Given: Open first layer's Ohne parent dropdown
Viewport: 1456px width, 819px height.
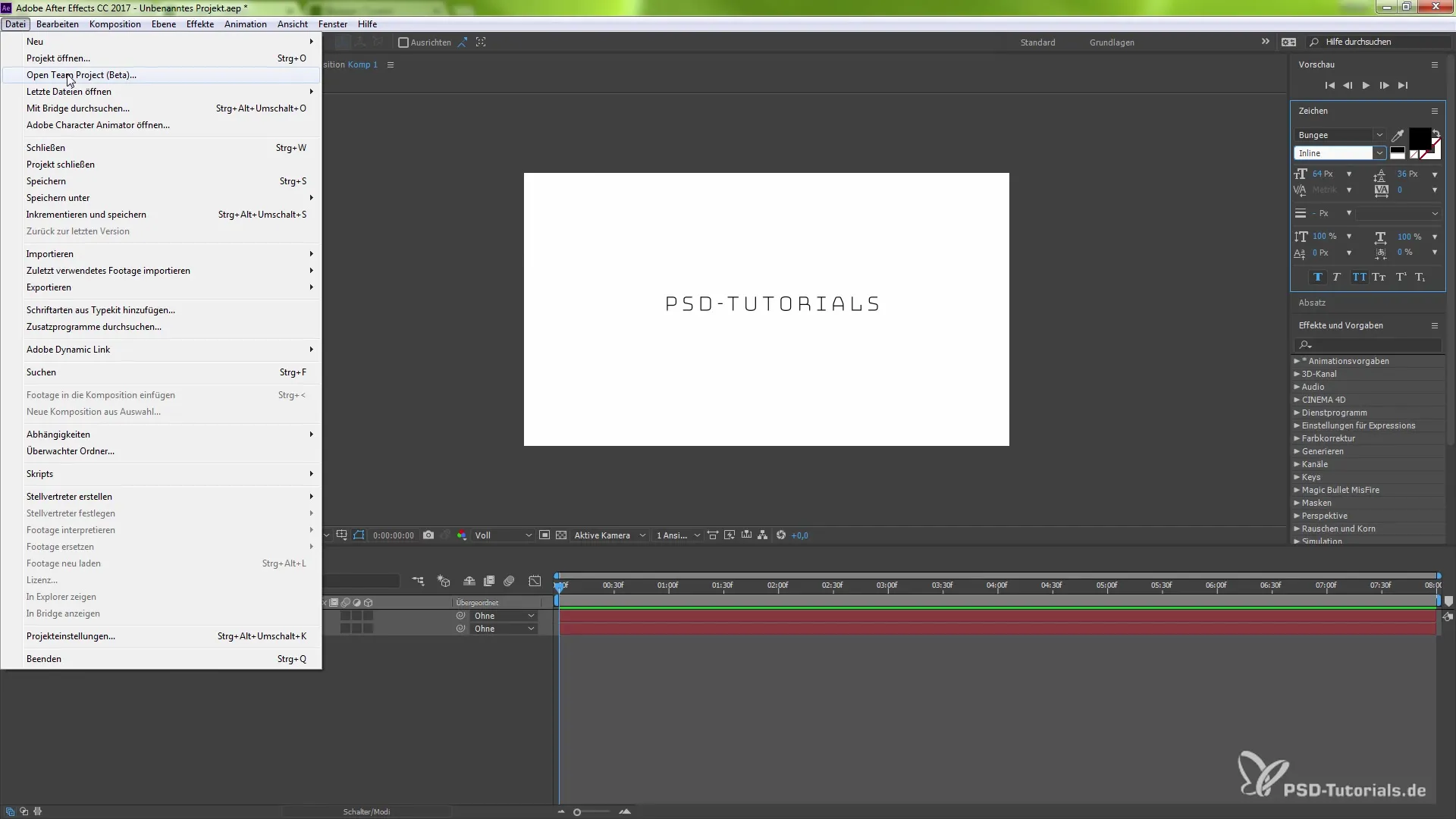Looking at the screenshot, I should [x=504, y=616].
